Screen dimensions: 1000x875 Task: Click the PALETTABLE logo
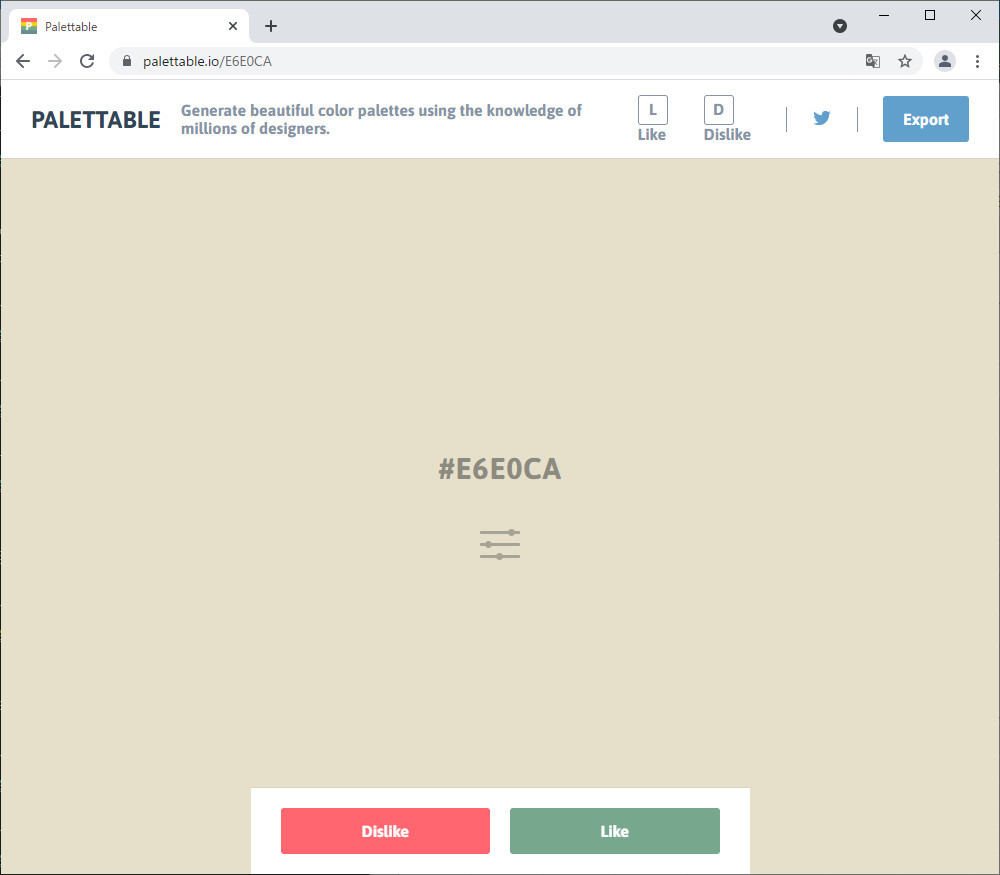click(x=96, y=119)
